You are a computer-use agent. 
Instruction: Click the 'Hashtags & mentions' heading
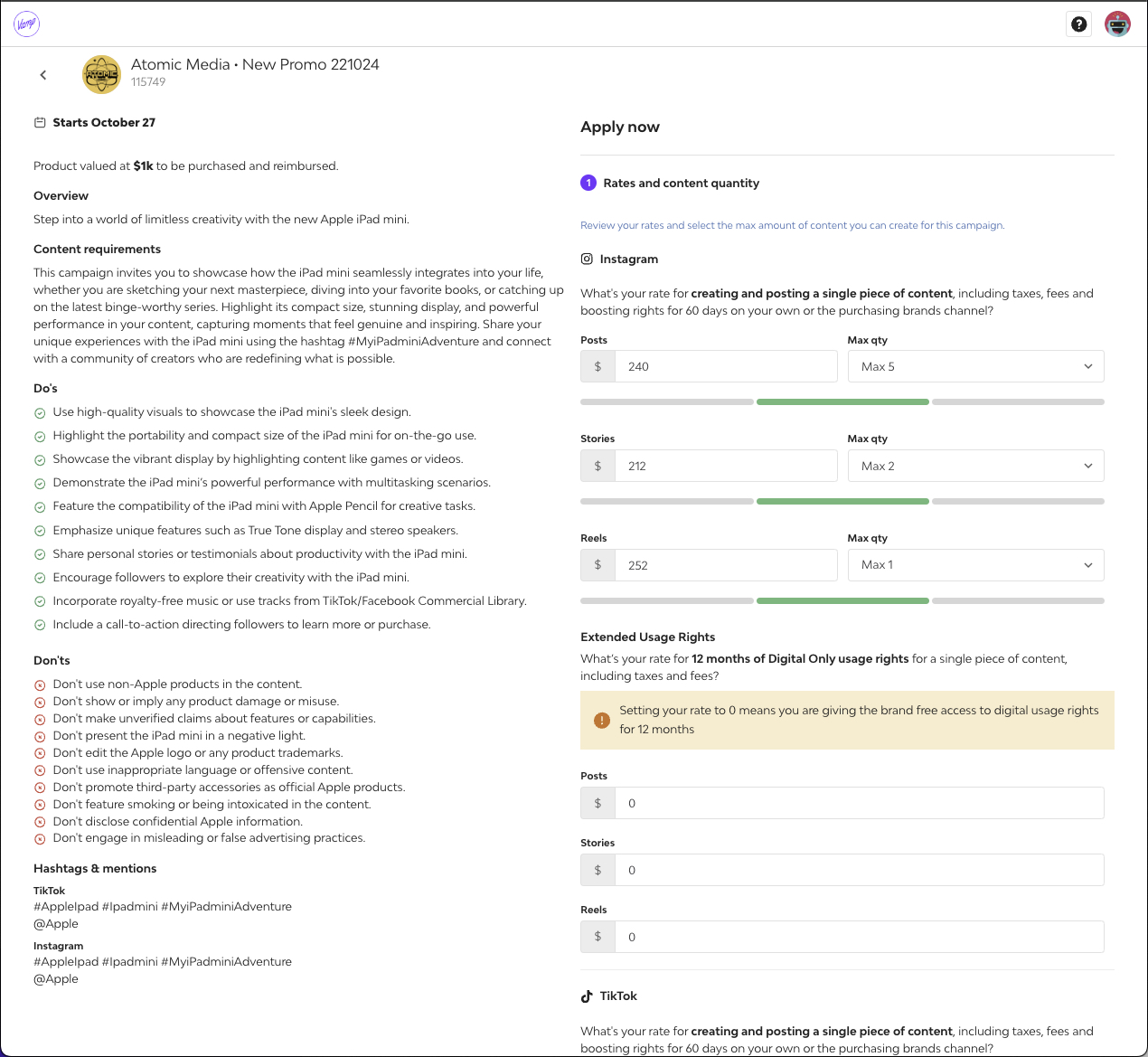pos(95,869)
